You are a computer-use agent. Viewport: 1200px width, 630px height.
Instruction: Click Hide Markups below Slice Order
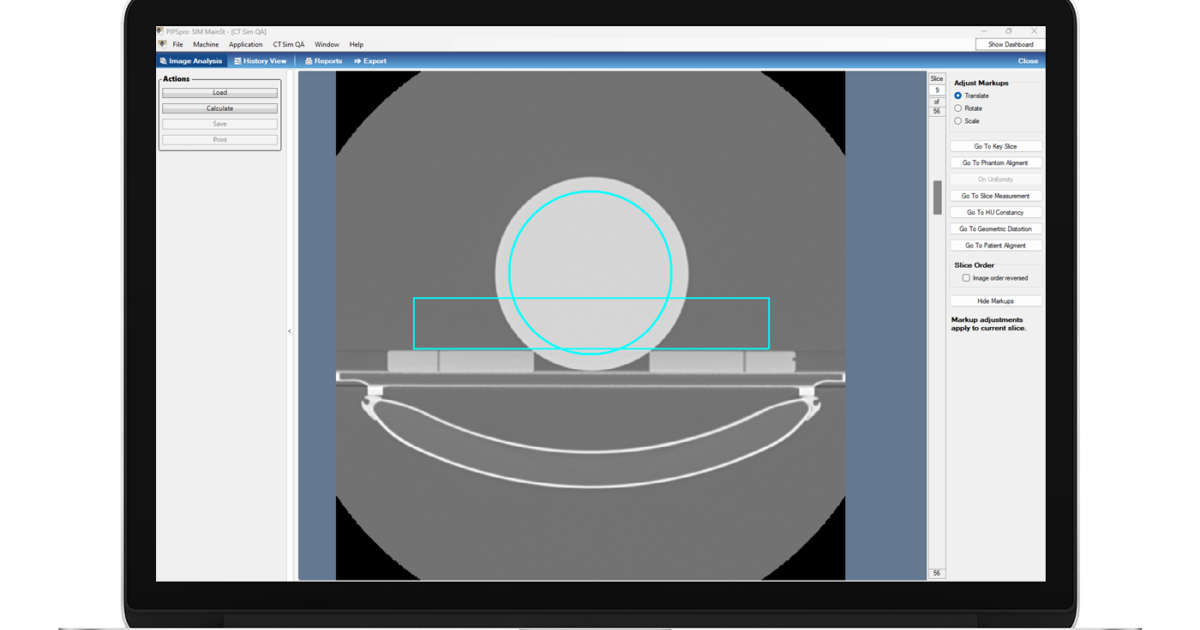coord(995,299)
